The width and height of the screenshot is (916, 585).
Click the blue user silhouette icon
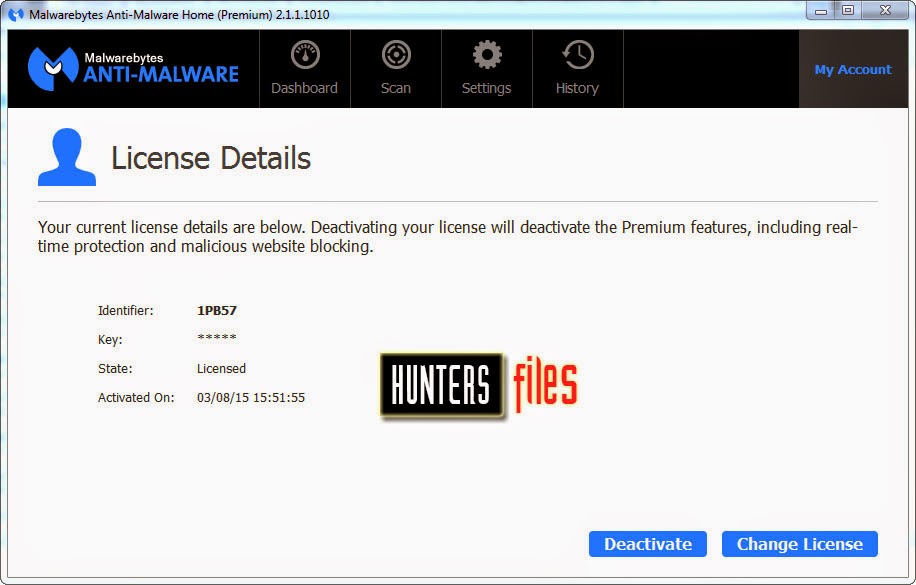point(67,157)
